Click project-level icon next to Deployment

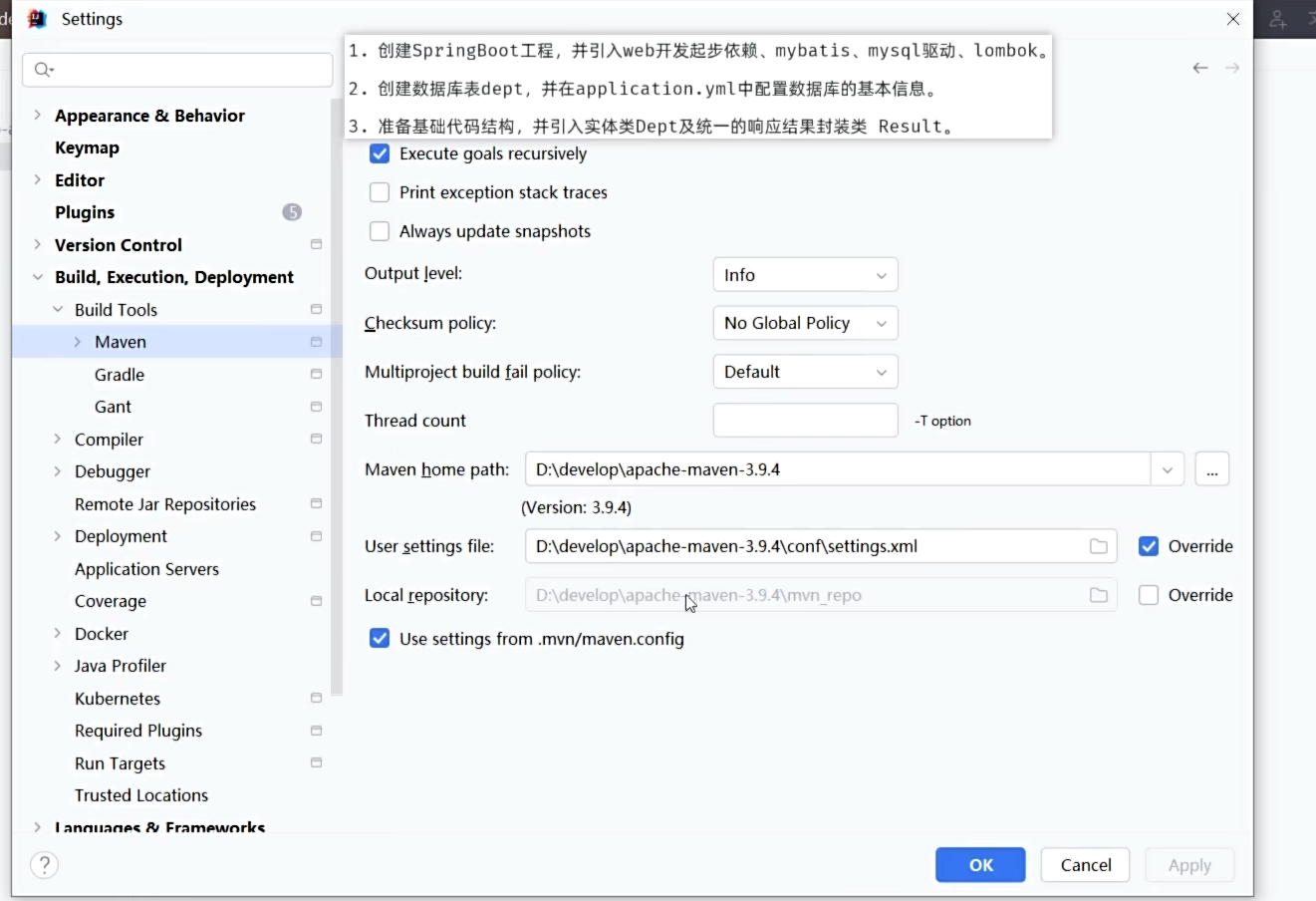316,536
